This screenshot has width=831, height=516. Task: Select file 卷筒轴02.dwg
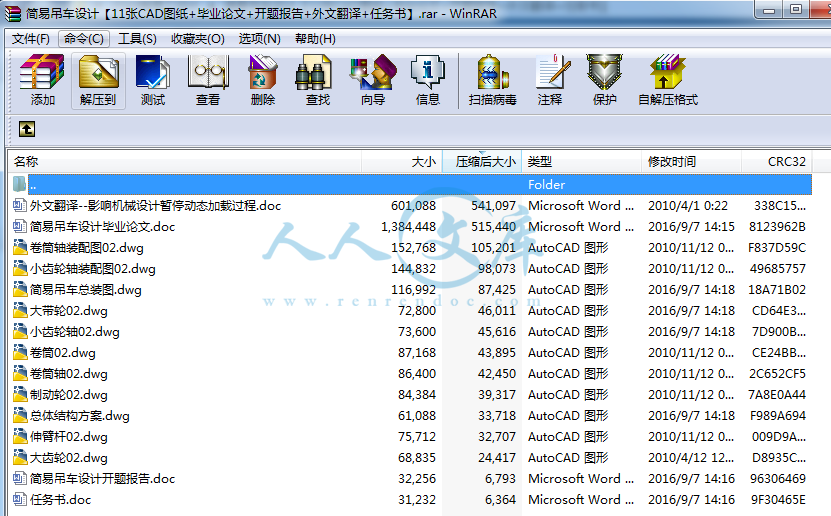(68, 374)
